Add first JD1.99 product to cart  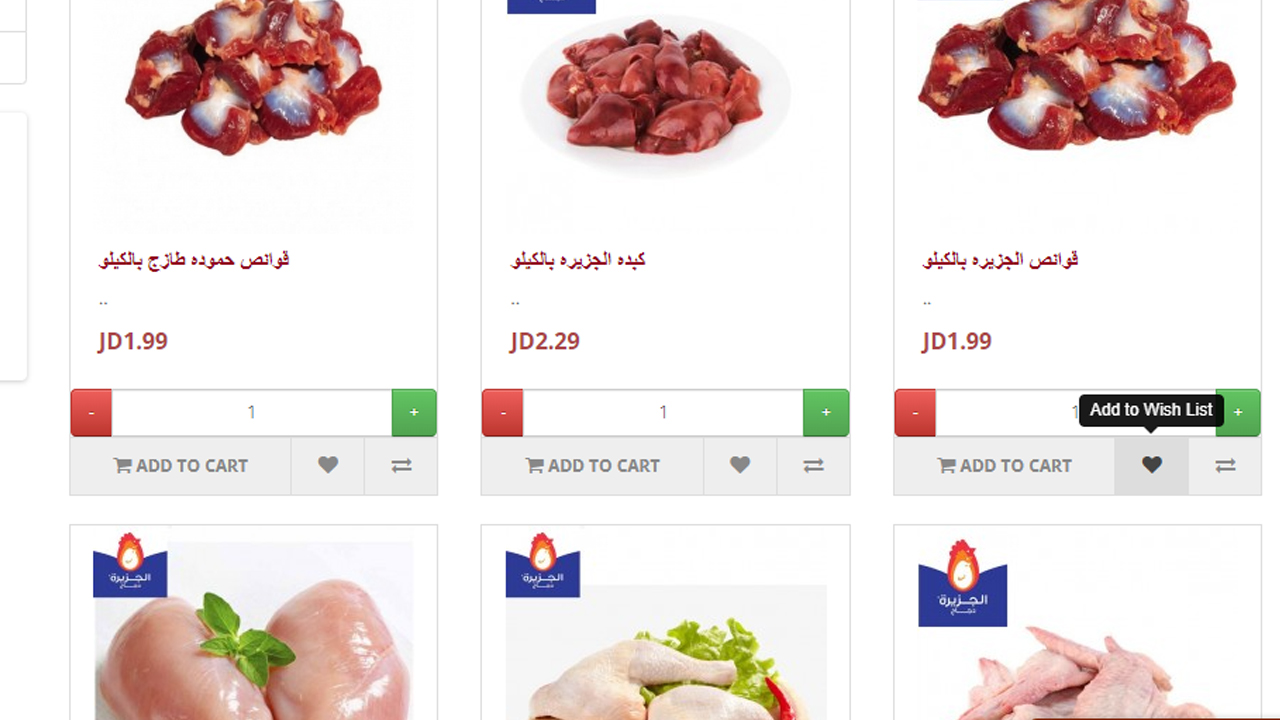(181, 465)
